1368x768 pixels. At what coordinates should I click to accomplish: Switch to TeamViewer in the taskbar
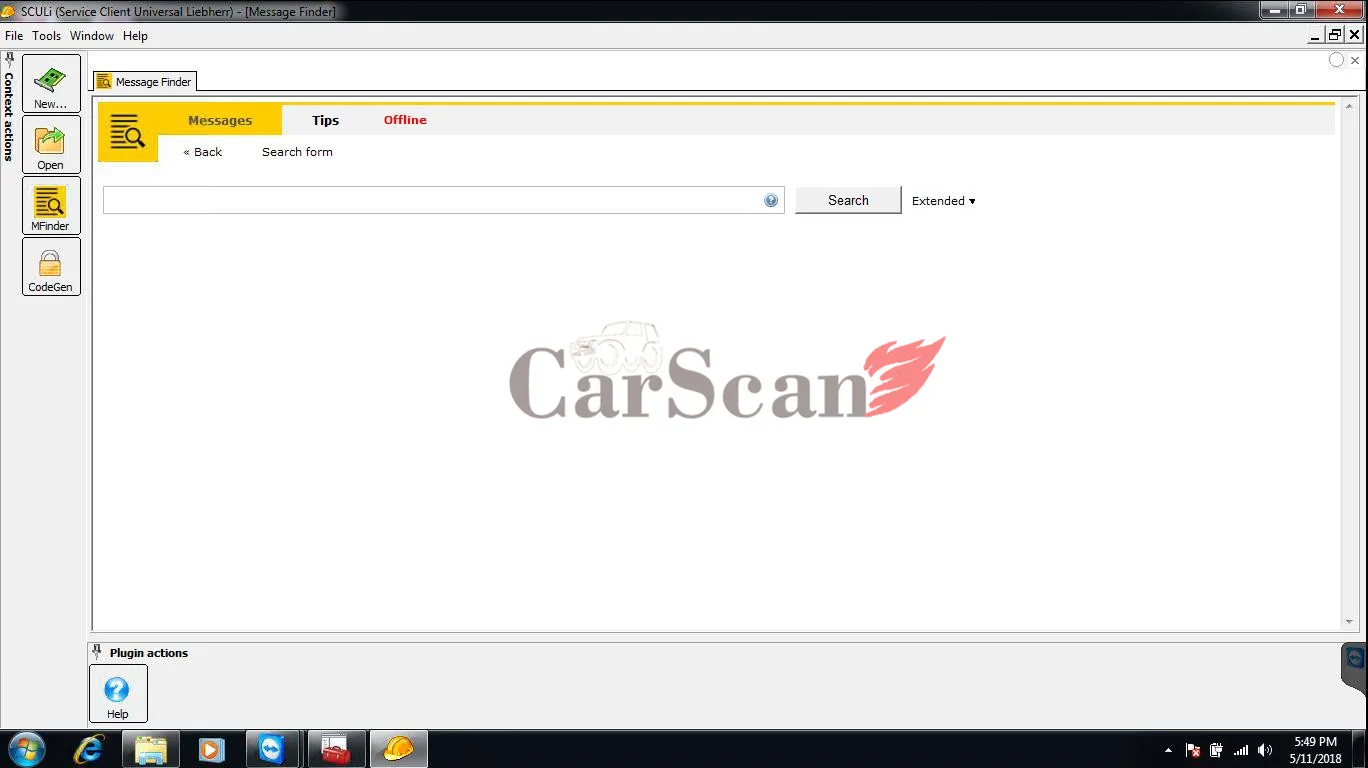[x=272, y=749]
